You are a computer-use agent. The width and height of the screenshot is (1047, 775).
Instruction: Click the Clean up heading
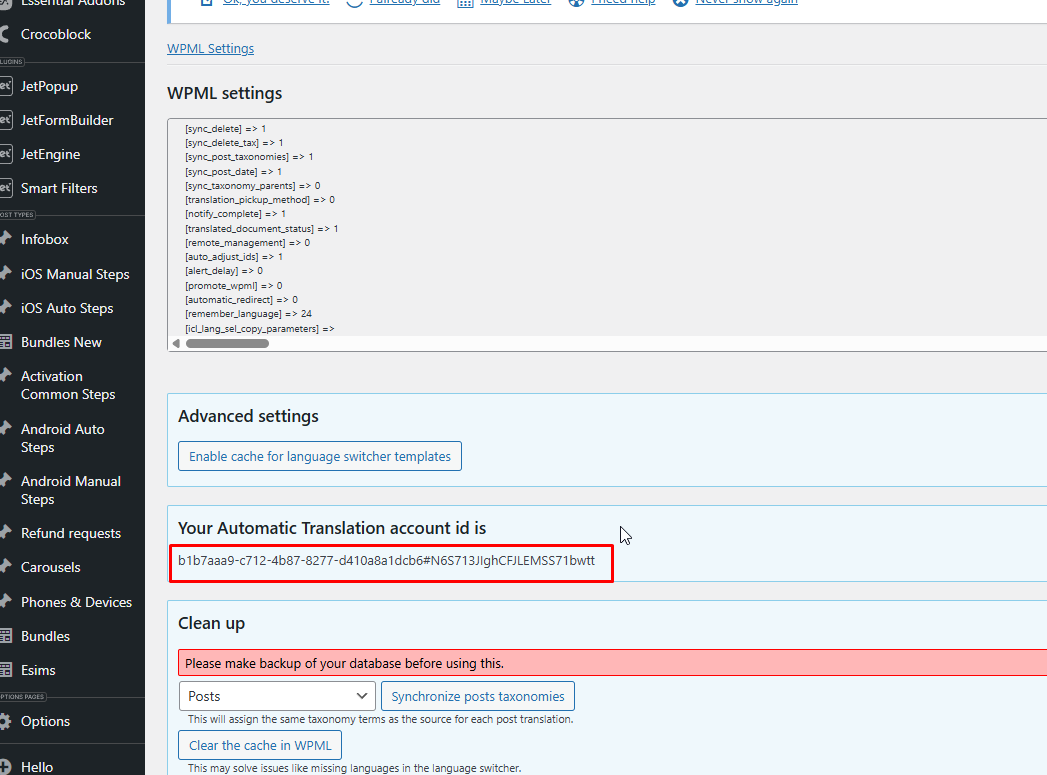click(212, 623)
